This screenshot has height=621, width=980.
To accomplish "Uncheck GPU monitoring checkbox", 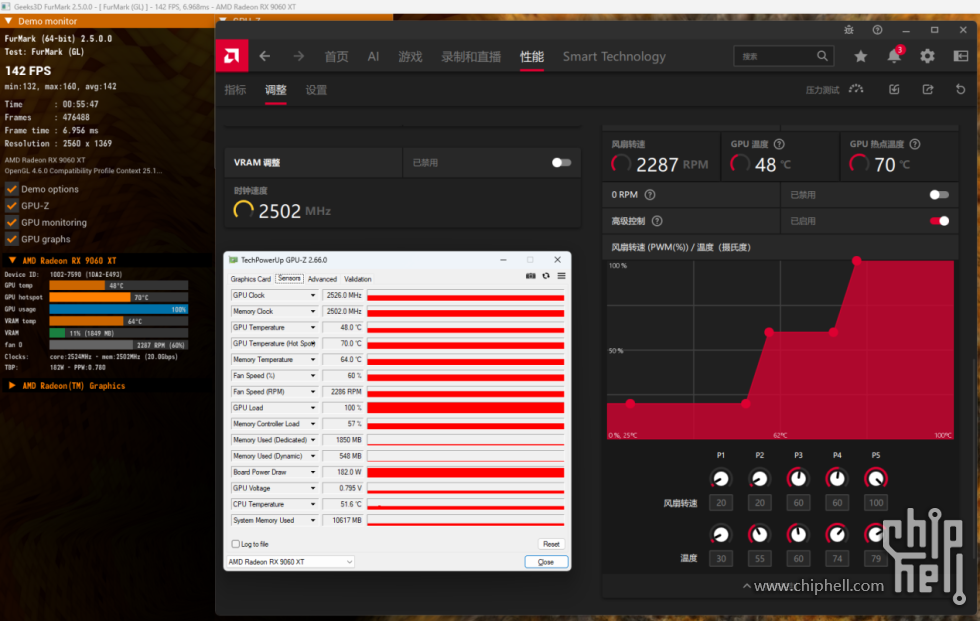I will (x=11, y=222).
